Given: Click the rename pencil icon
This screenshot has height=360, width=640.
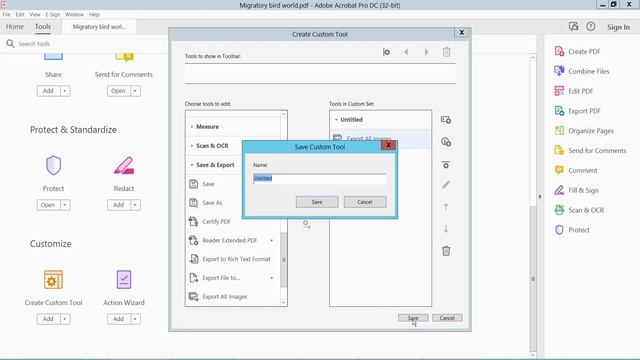Looking at the screenshot, I should (446, 185).
